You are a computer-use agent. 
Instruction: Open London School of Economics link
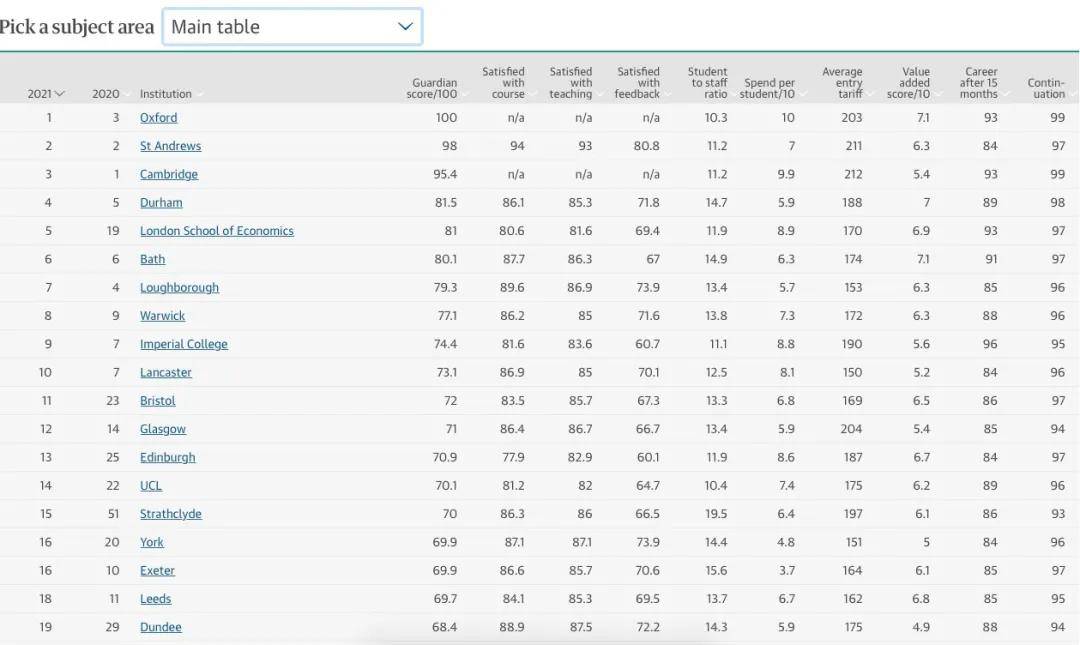click(216, 231)
